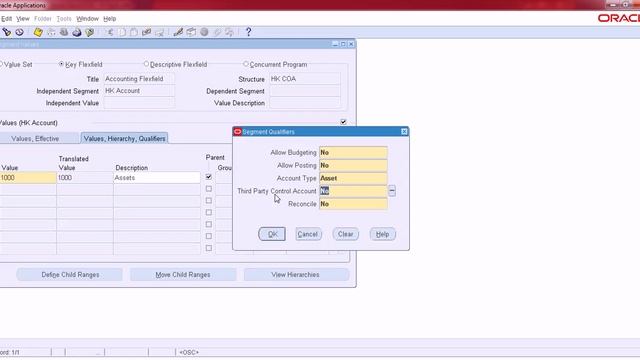Select the 1000 cell in Value column

tap(28, 178)
